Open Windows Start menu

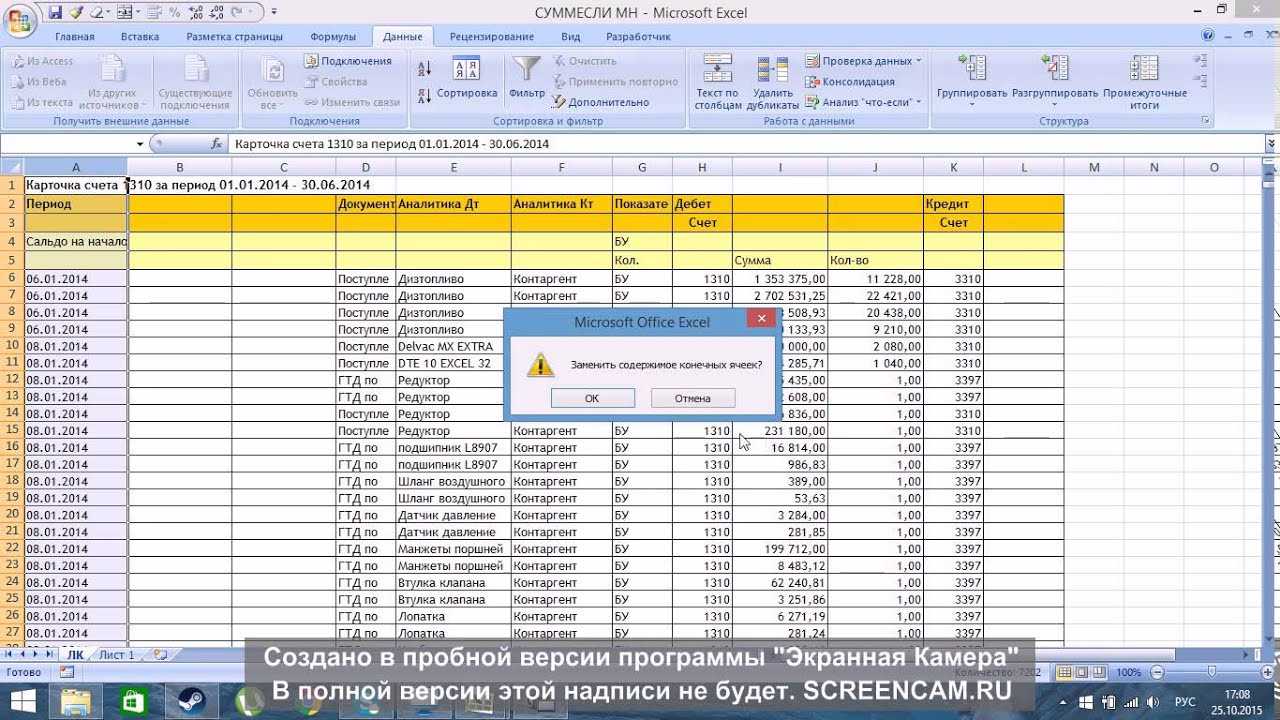click(22, 699)
